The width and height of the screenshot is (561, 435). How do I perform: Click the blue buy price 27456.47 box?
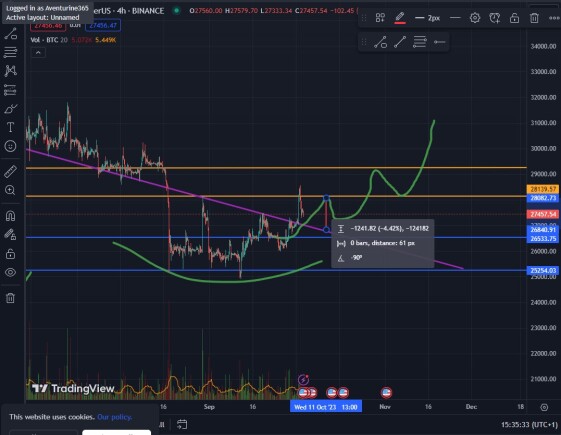click(x=103, y=26)
